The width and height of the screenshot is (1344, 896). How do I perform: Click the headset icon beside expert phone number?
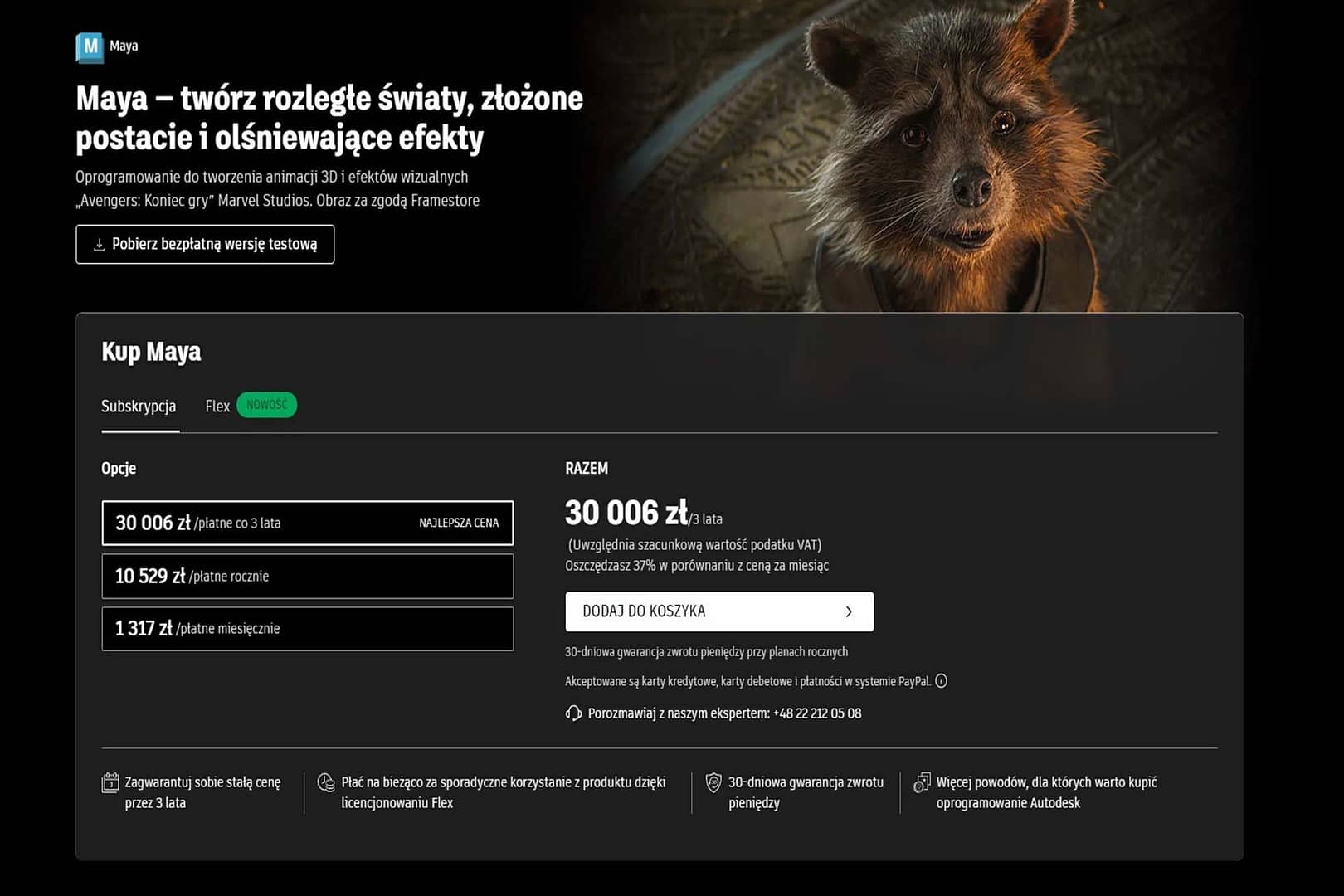[573, 713]
